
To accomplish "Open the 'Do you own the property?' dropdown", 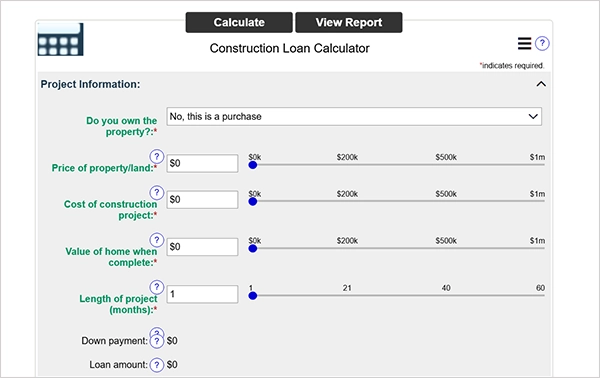I will click(x=354, y=116).
